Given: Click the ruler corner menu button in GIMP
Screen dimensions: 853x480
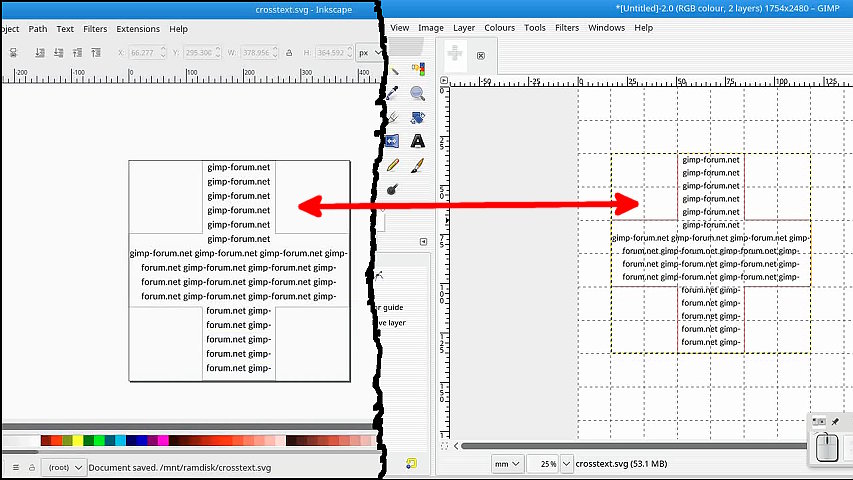Looking at the screenshot, I should (x=444, y=81).
